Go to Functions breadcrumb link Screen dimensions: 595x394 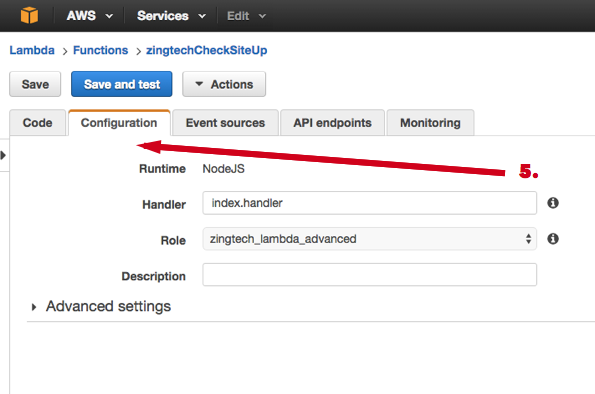101,50
